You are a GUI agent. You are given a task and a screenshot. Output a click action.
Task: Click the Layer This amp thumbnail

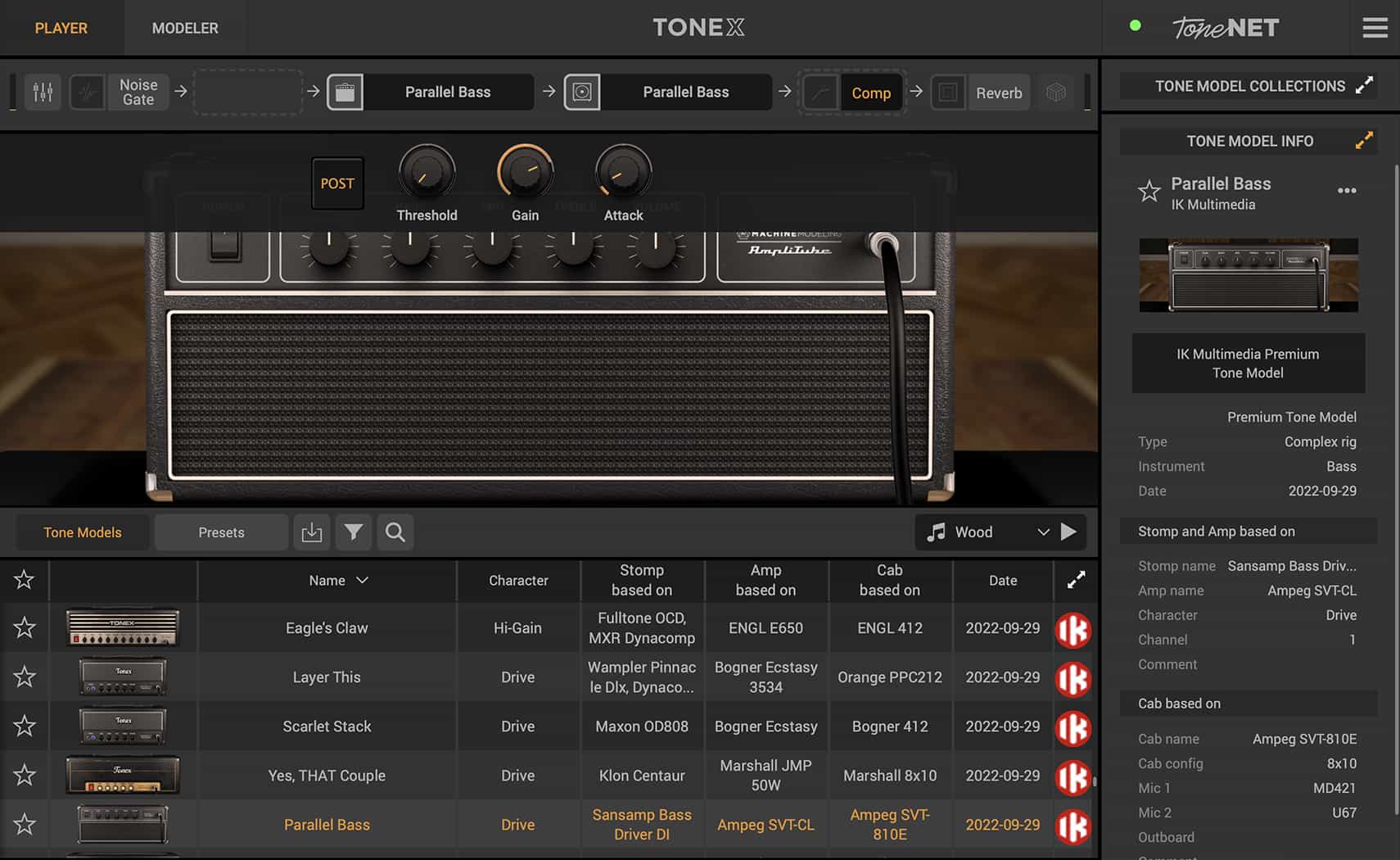tap(123, 677)
